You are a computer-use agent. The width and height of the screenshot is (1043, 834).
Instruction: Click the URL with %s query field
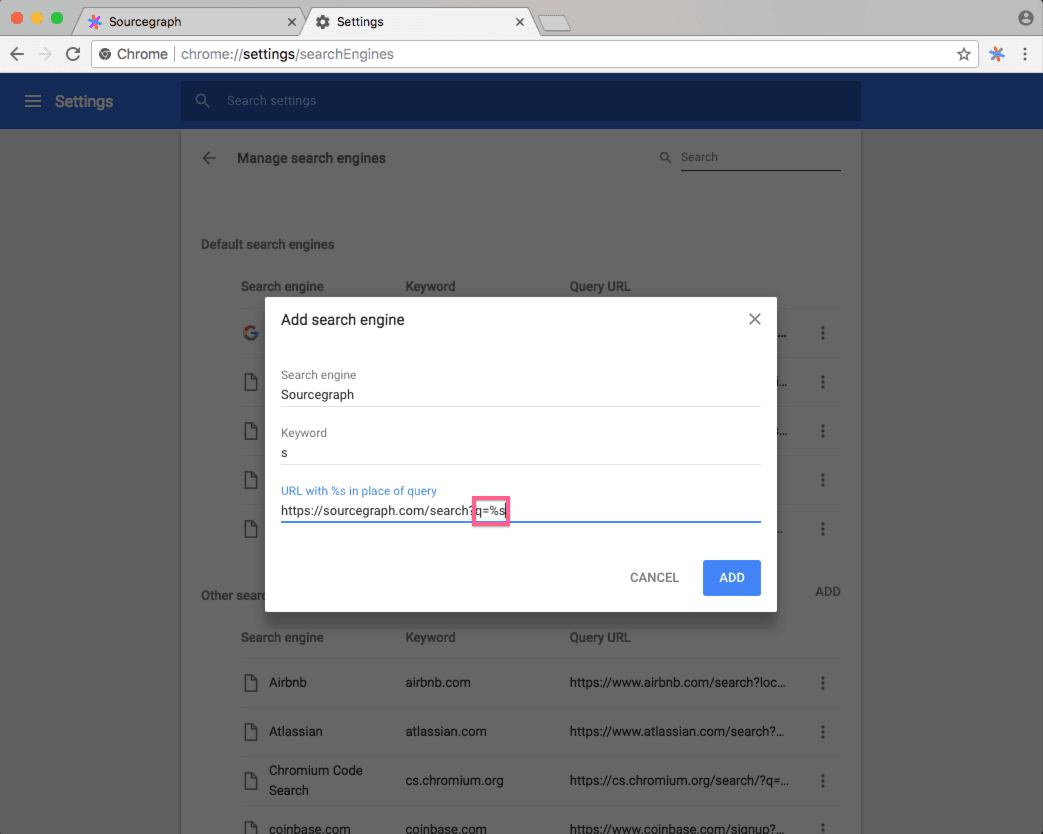[x=521, y=511]
